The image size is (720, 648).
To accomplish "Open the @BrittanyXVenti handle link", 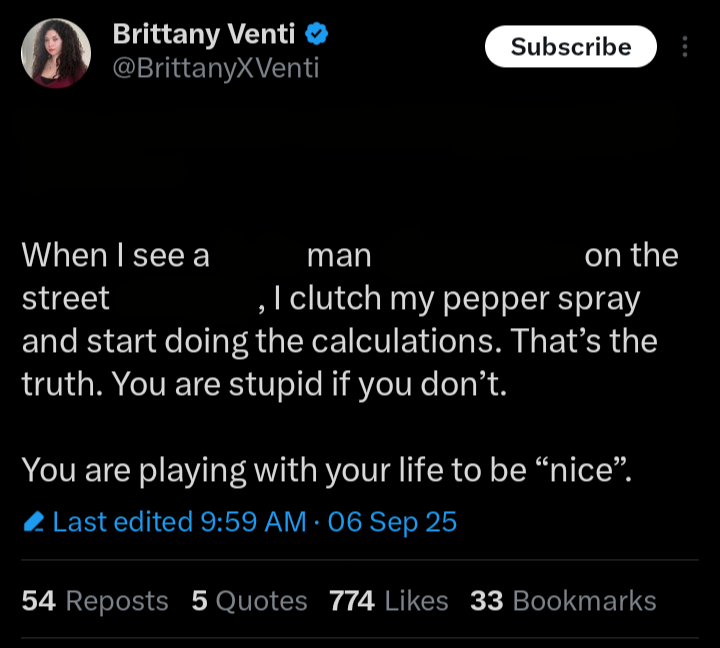I will [x=216, y=68].
